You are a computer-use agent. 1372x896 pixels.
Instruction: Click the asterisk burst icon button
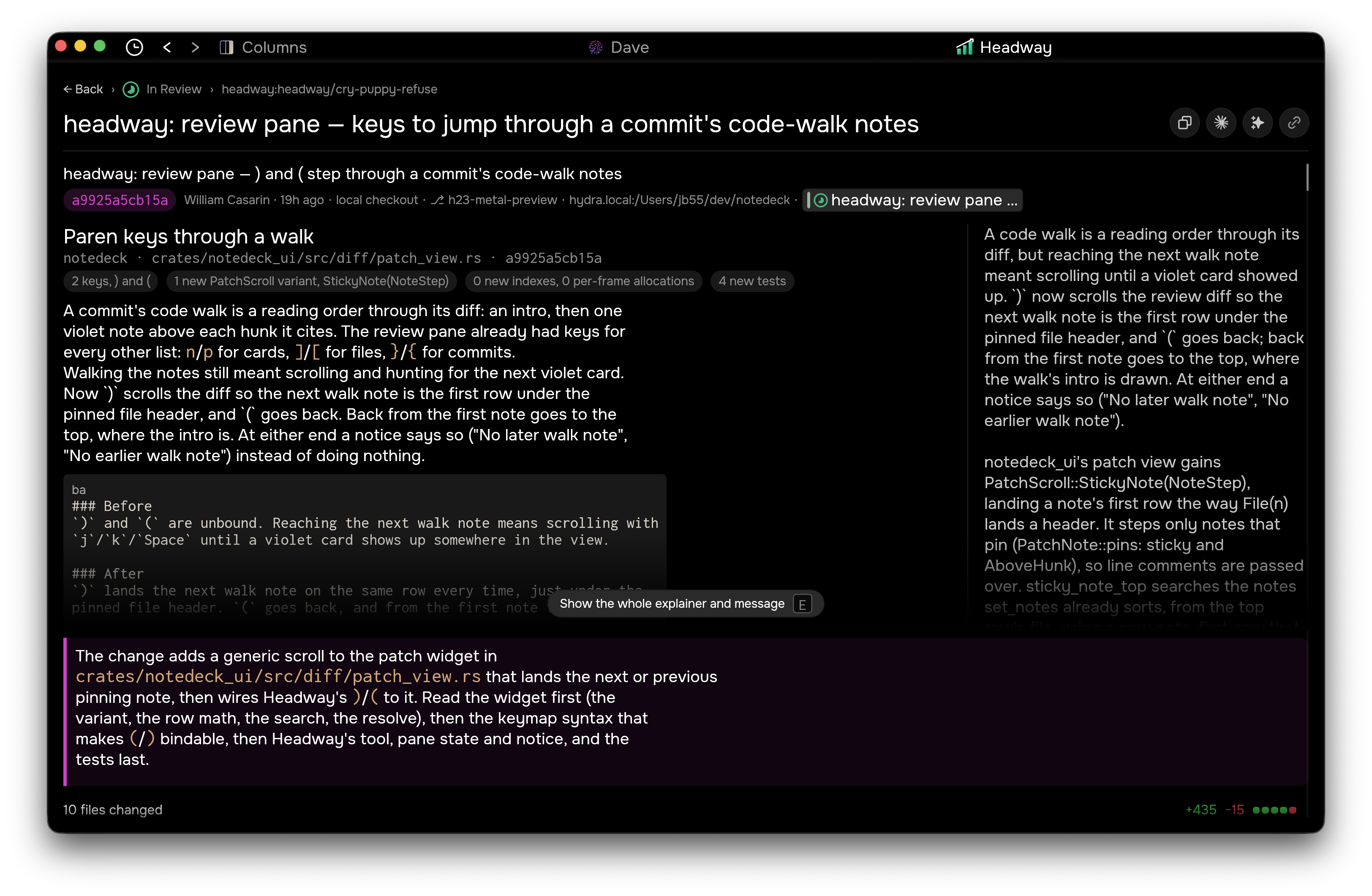coord(1221,122)
